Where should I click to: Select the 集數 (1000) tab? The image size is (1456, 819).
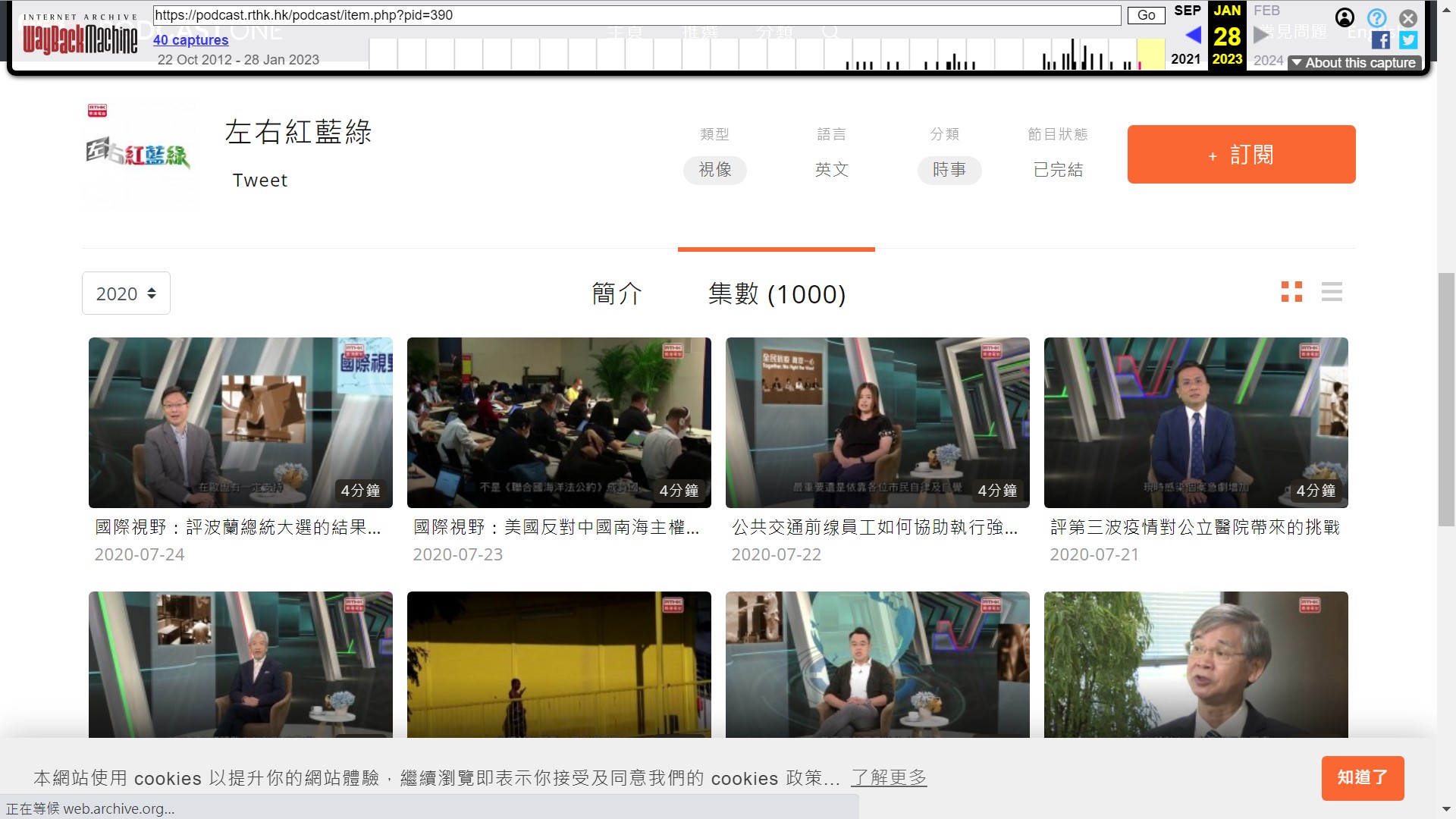click(777, 293)
